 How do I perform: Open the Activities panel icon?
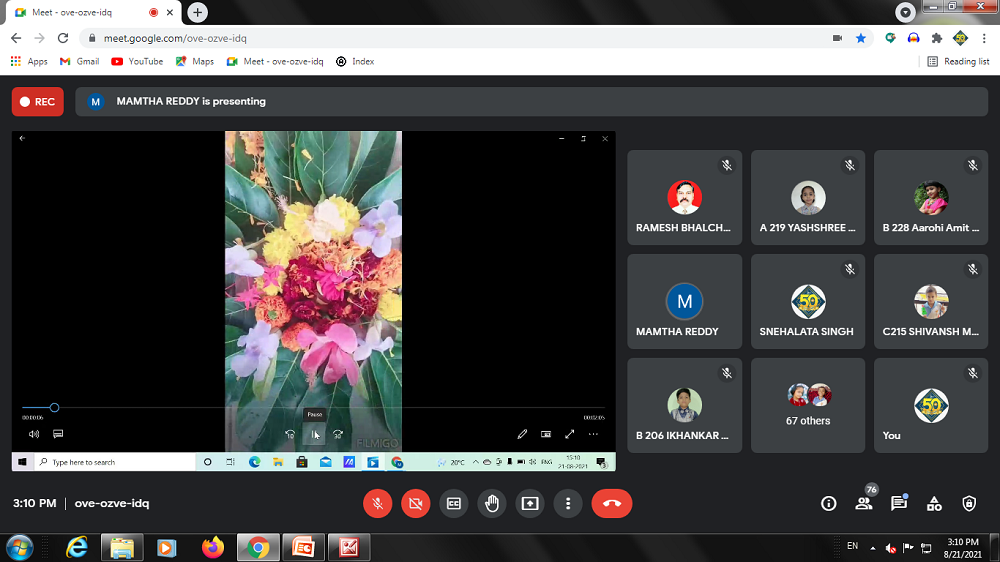[x=933, y=504]
